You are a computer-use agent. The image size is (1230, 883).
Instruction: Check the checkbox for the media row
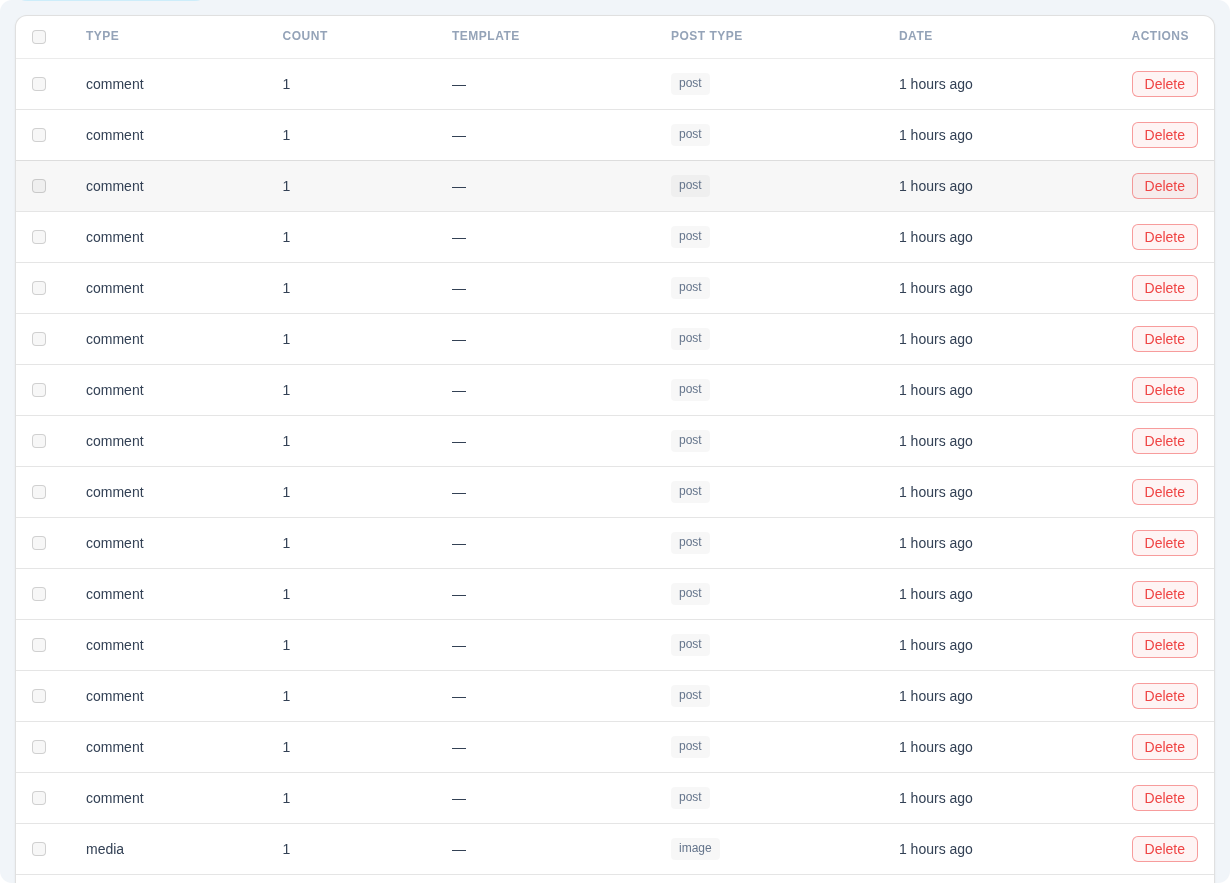(x=39, y=849)
